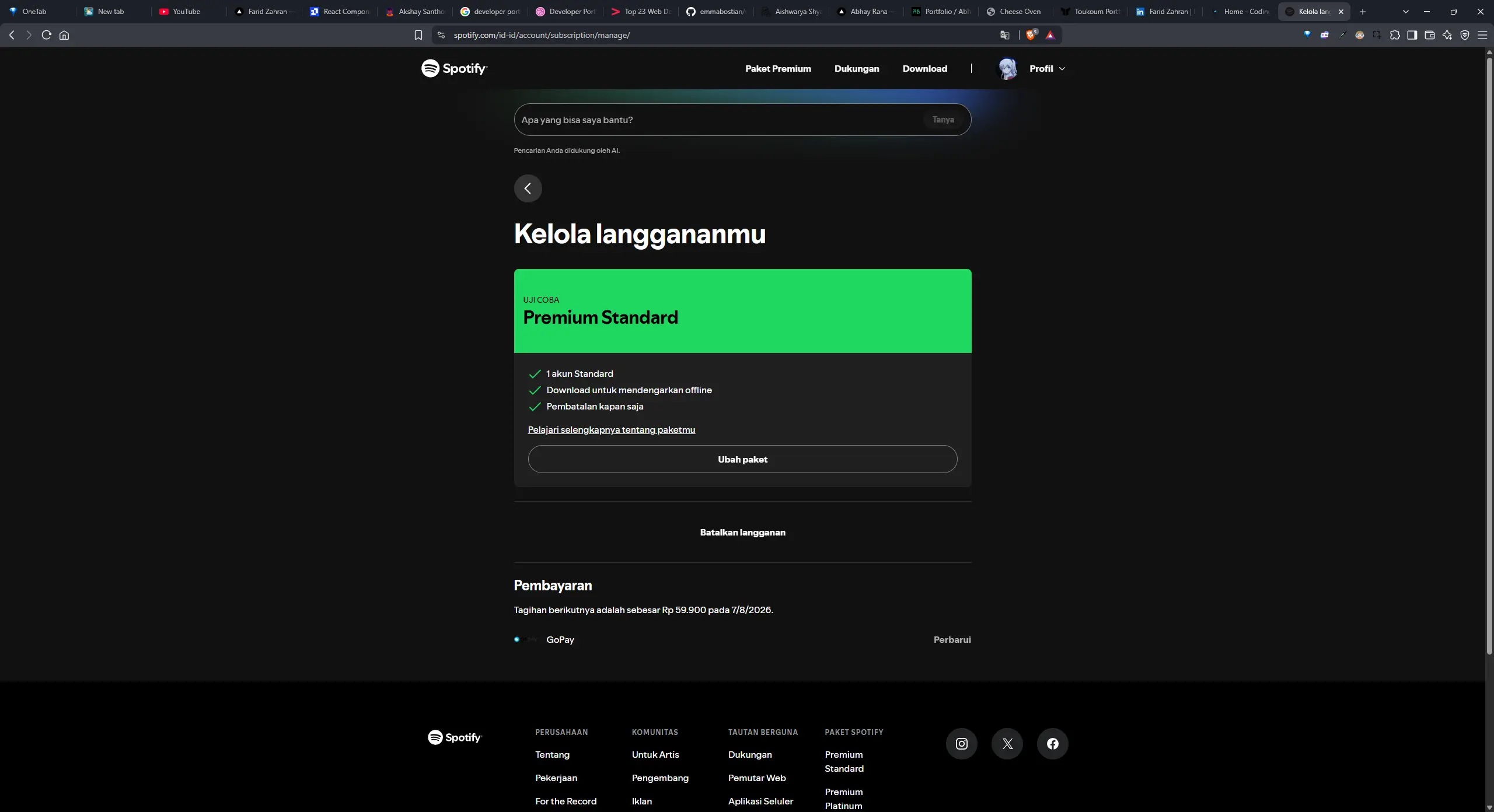Open the eyedropper color picker extension
Viewport: 1494px width, 812px height.
(1342, 35)
